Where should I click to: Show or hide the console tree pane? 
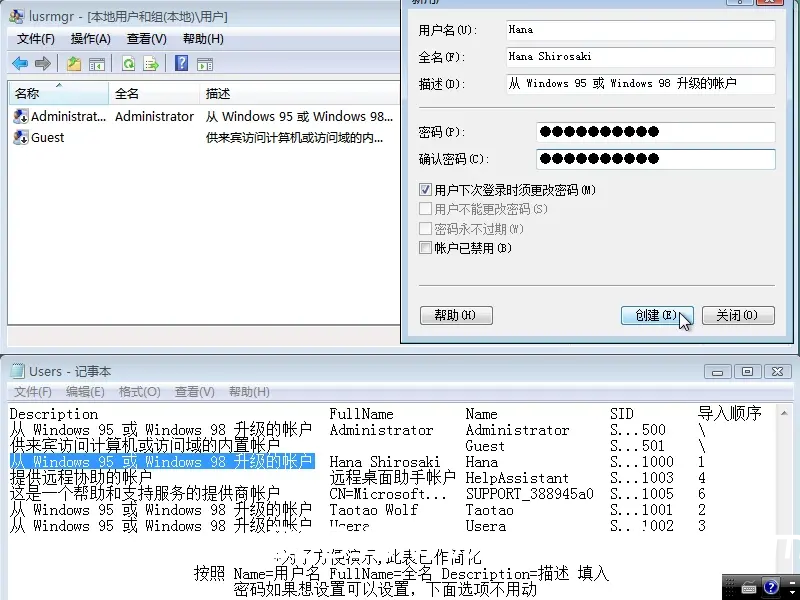97,64
